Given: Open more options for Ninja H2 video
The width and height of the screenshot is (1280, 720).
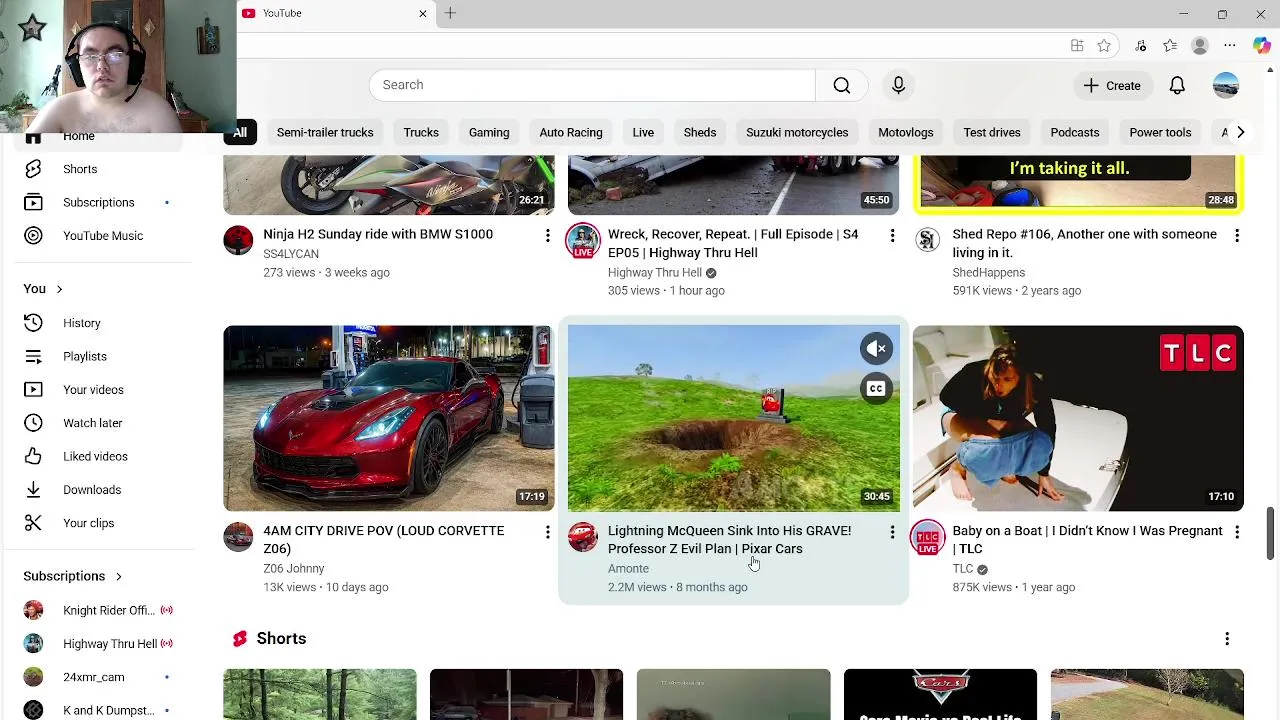Looking at the screenshot, I should point(547,235).
